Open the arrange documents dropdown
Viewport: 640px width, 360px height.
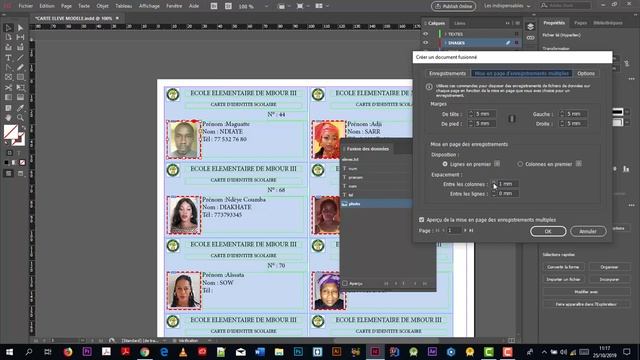[x=322, y=6]
